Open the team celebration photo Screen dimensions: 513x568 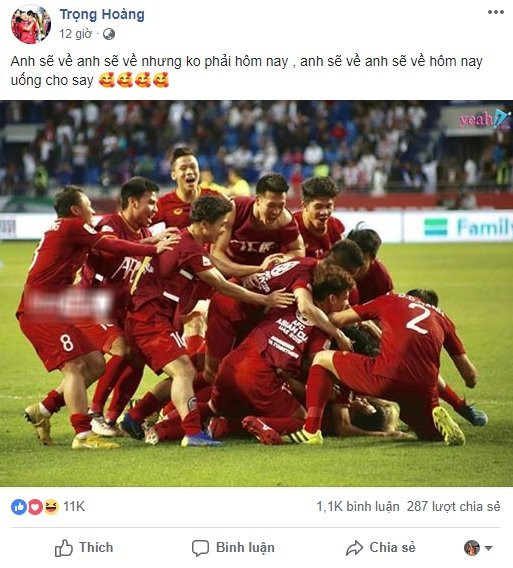(256, 293)
